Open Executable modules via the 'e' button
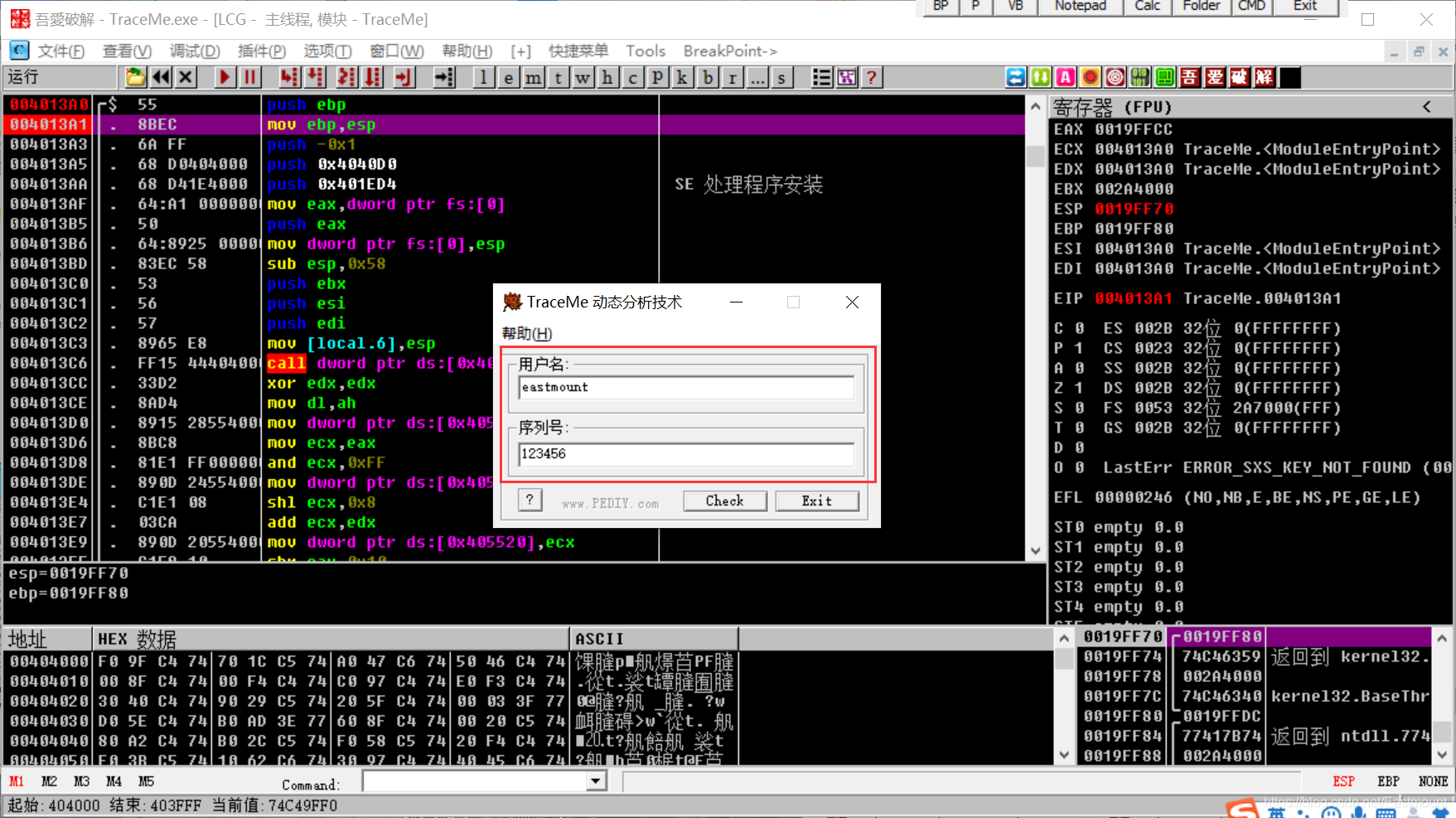1456x818 pixels. tap(509, 78)
